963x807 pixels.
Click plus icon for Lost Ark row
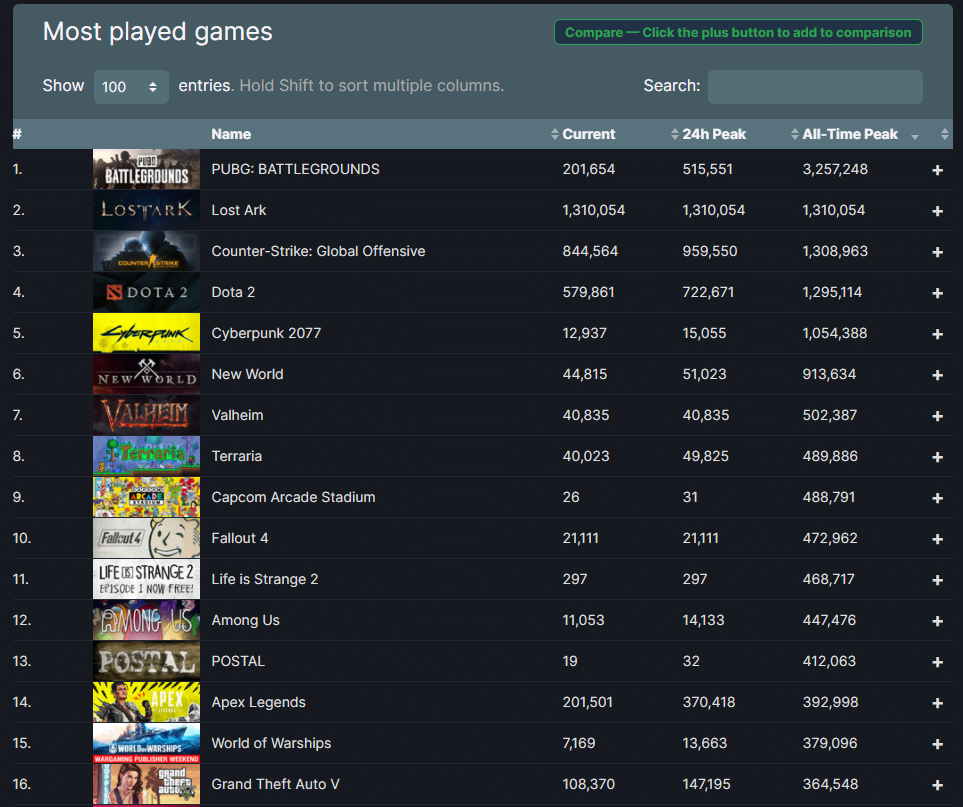point(937,211)
